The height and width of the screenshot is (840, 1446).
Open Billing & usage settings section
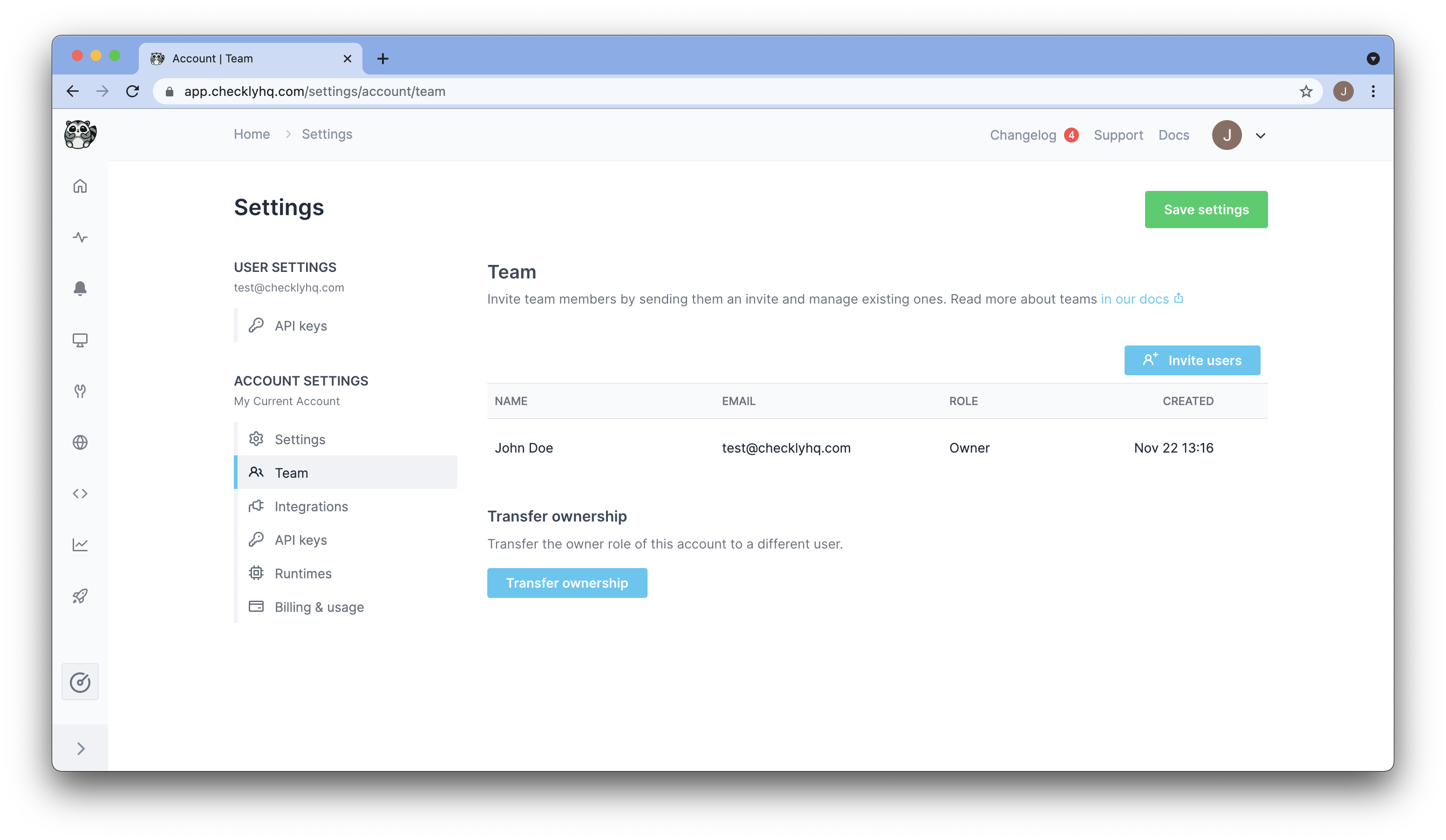tap(319, 607)
